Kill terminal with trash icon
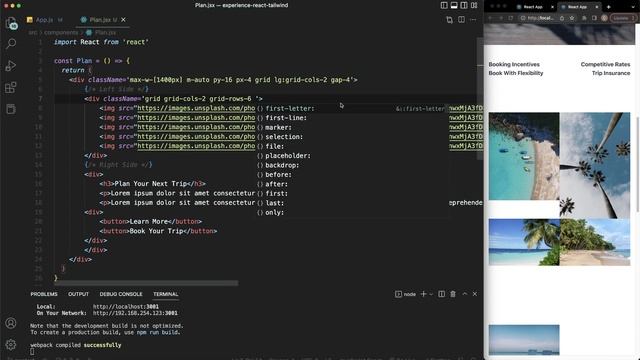Viewport: 640px width, 360px height. pyautogui.click(x=453, y=294)
